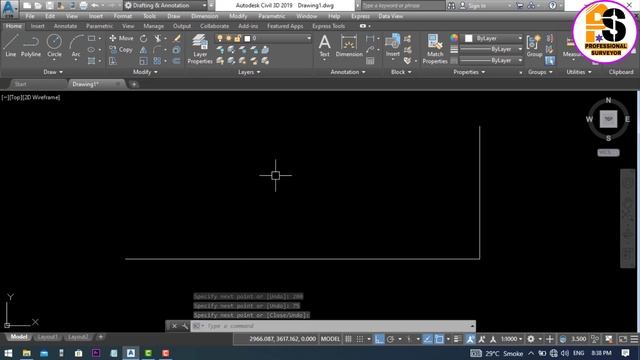Click the Move tool in Modify panel
The width and height of the screenshot is (640, 360).
(121, 38)
